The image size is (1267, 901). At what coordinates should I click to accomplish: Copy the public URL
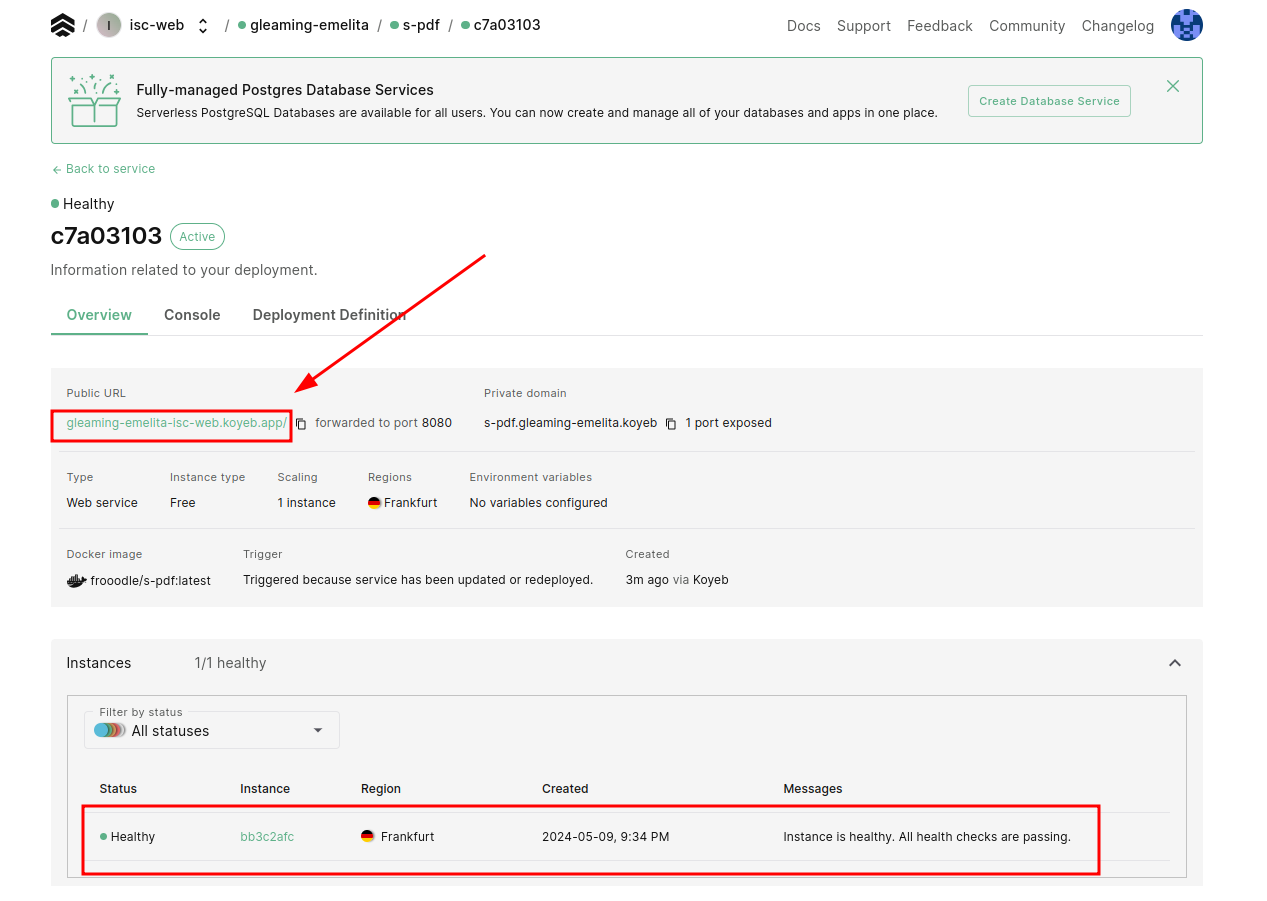coord(301,424)
